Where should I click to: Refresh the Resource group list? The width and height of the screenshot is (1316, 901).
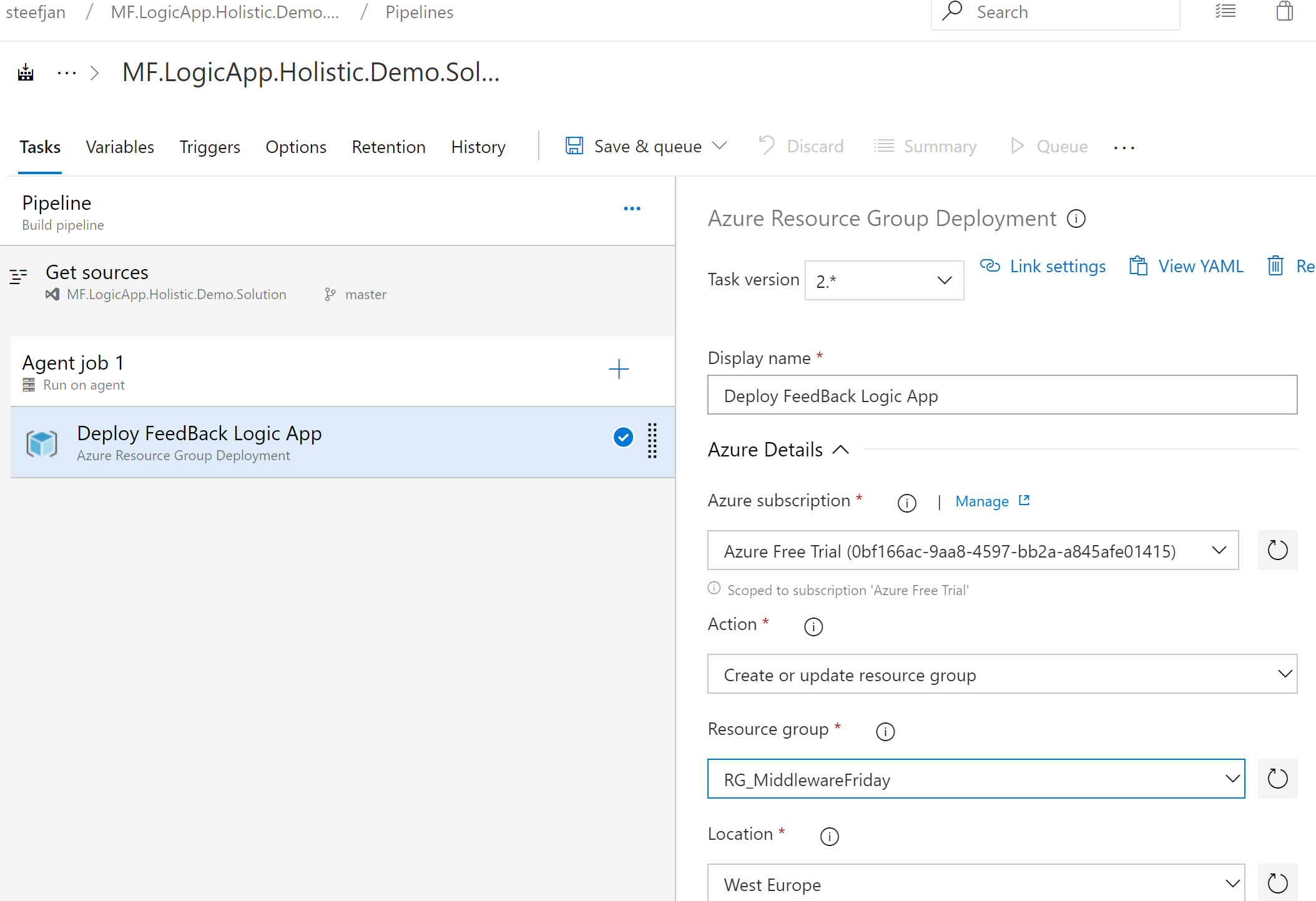click(x=1277, y=779)
